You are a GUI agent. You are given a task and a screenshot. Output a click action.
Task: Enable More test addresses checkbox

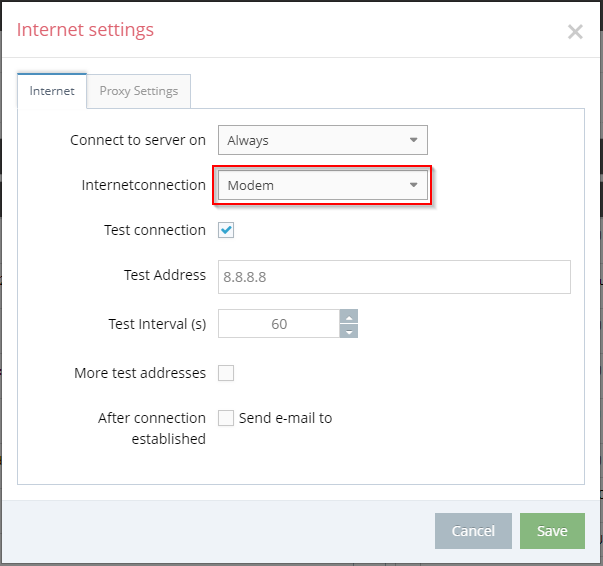click(226, 373)
